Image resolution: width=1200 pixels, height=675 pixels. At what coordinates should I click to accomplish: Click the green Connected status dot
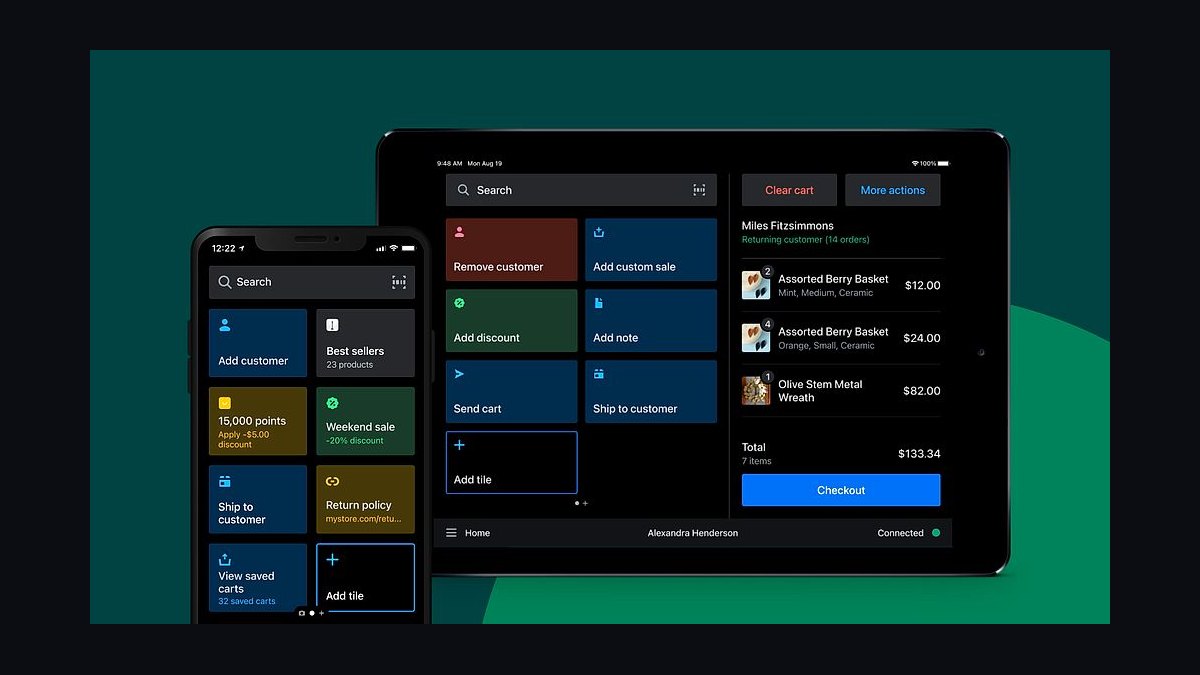pos(936,533)
